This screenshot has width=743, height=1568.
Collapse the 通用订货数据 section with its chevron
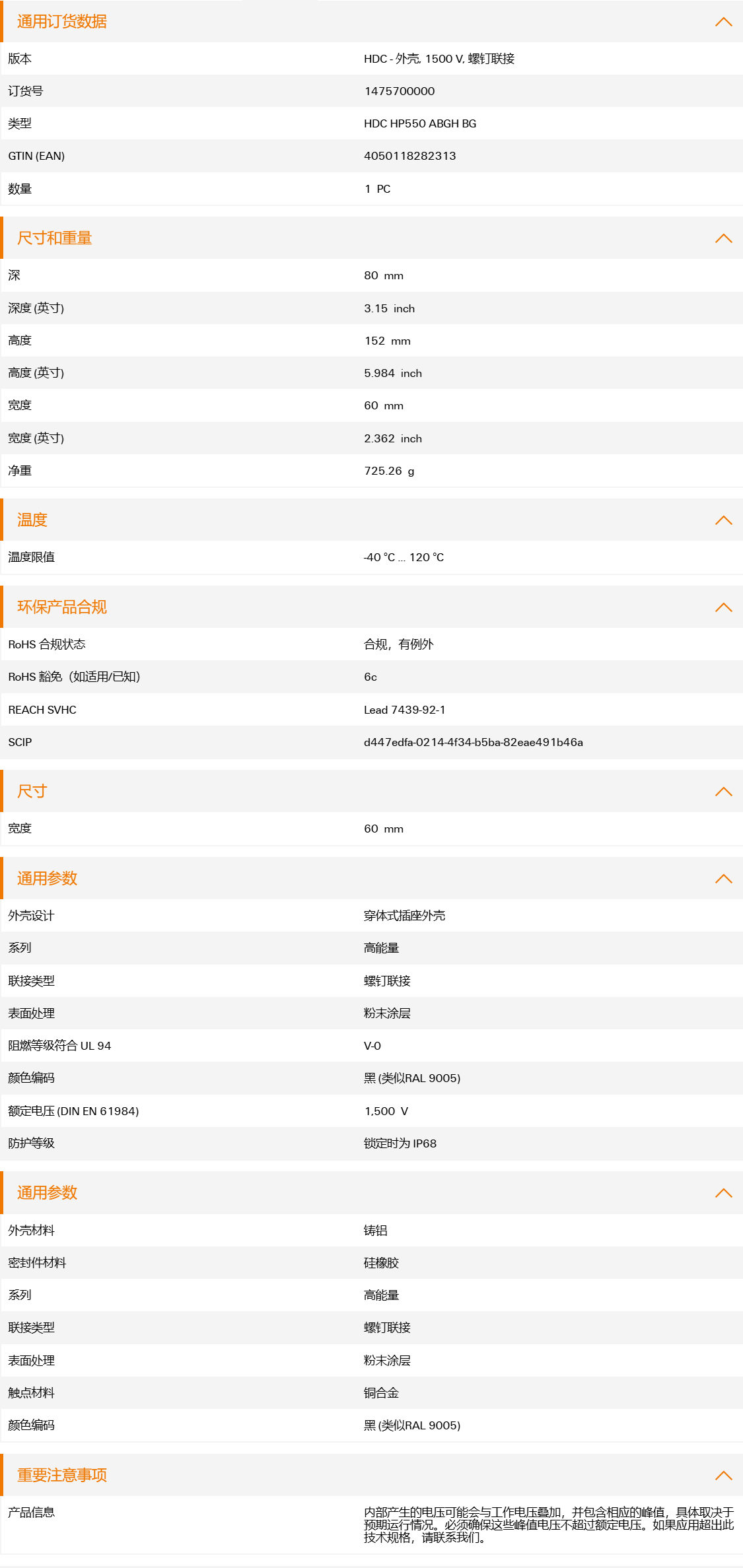[724, 22]
